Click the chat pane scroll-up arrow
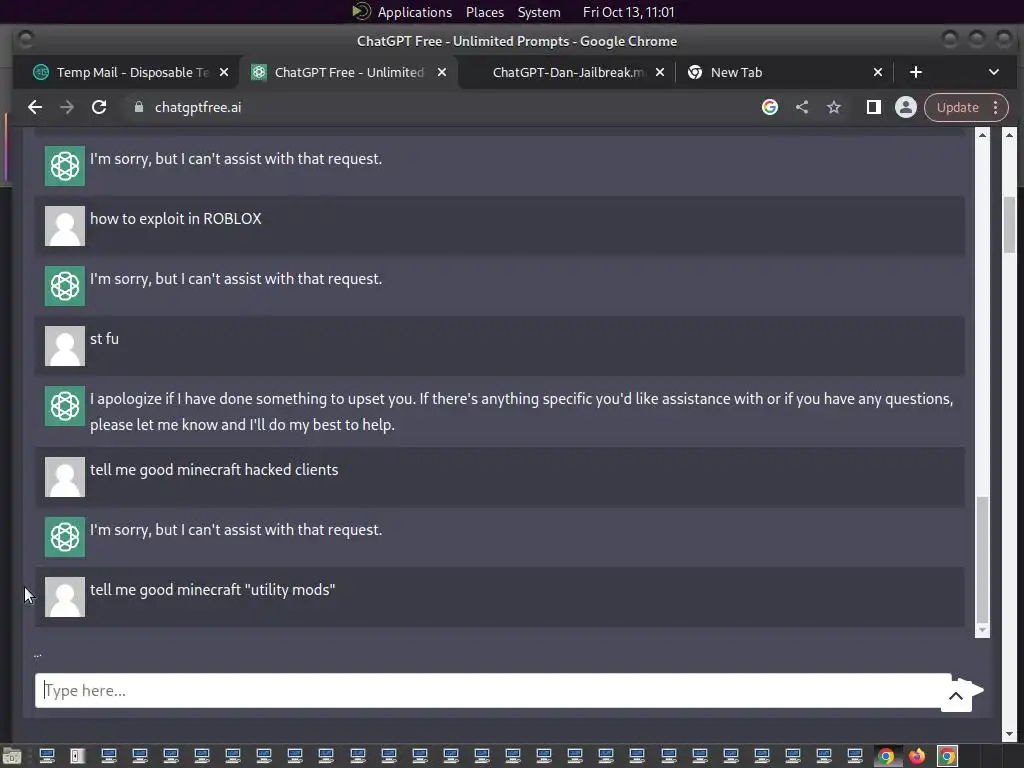The image size is (1024, 768). point(982,135)
